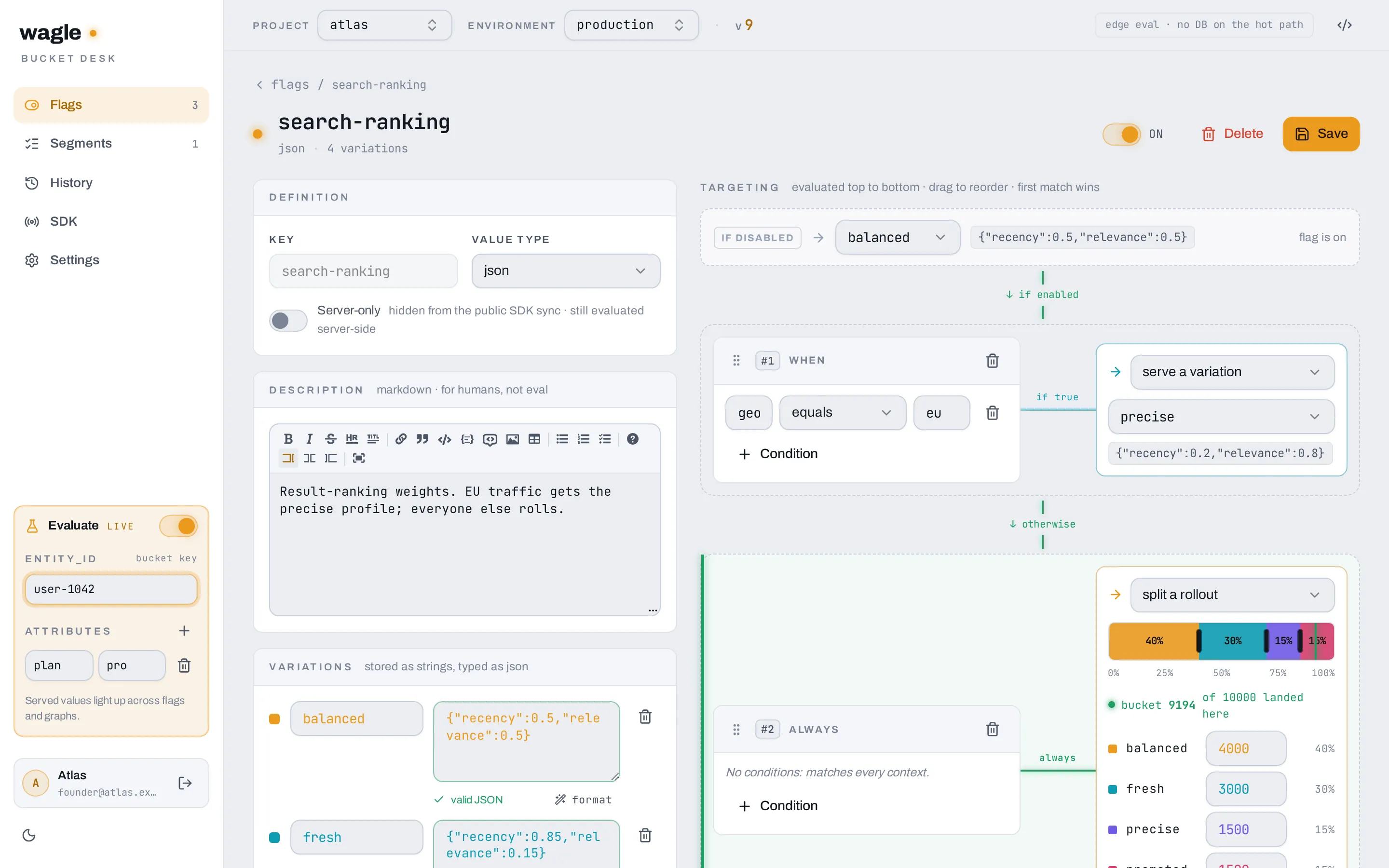Enable the Server-only toggle
1389x868 pixels.
pos(288,320)
